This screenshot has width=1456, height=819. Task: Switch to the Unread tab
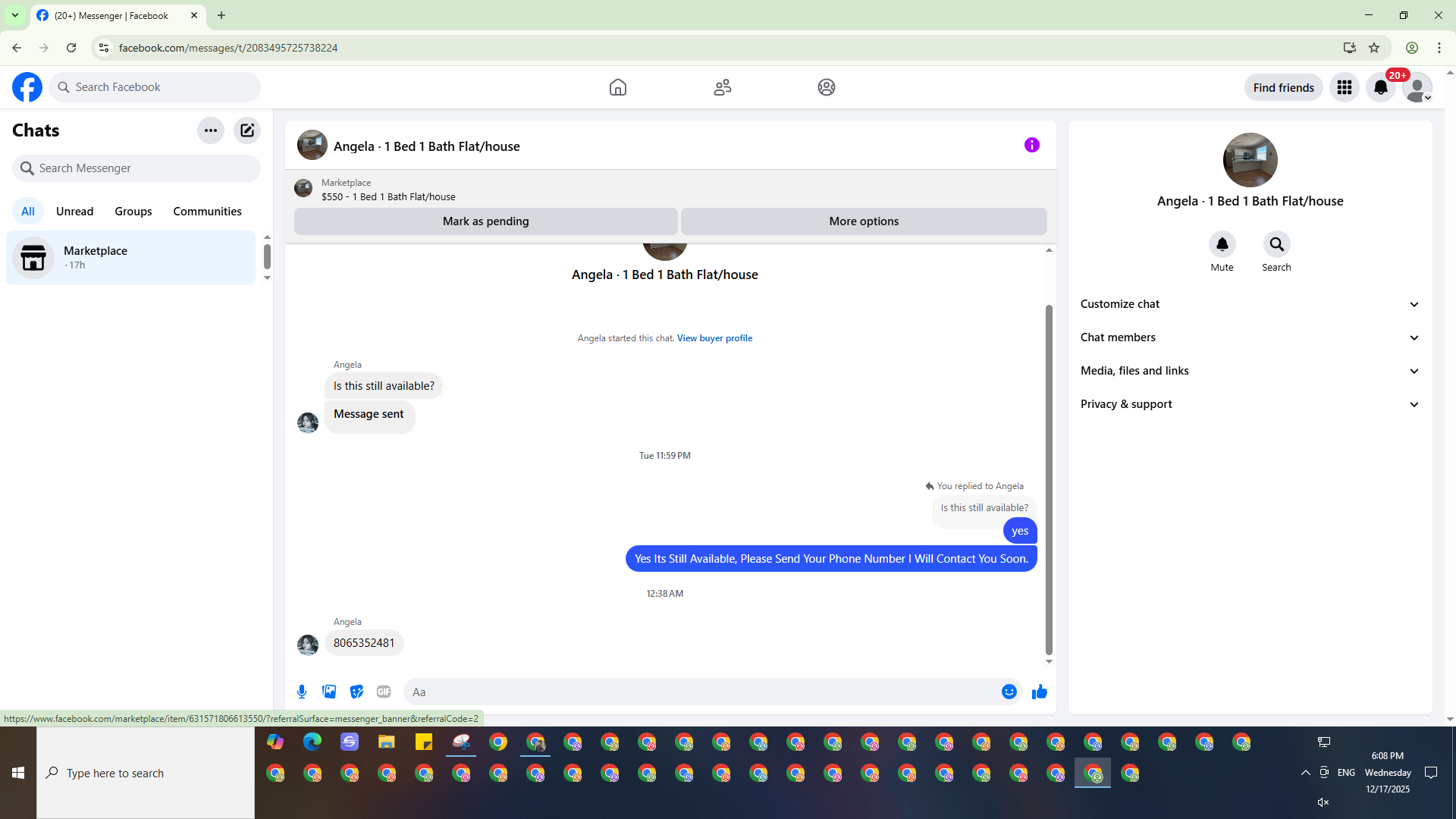[74, 212]
